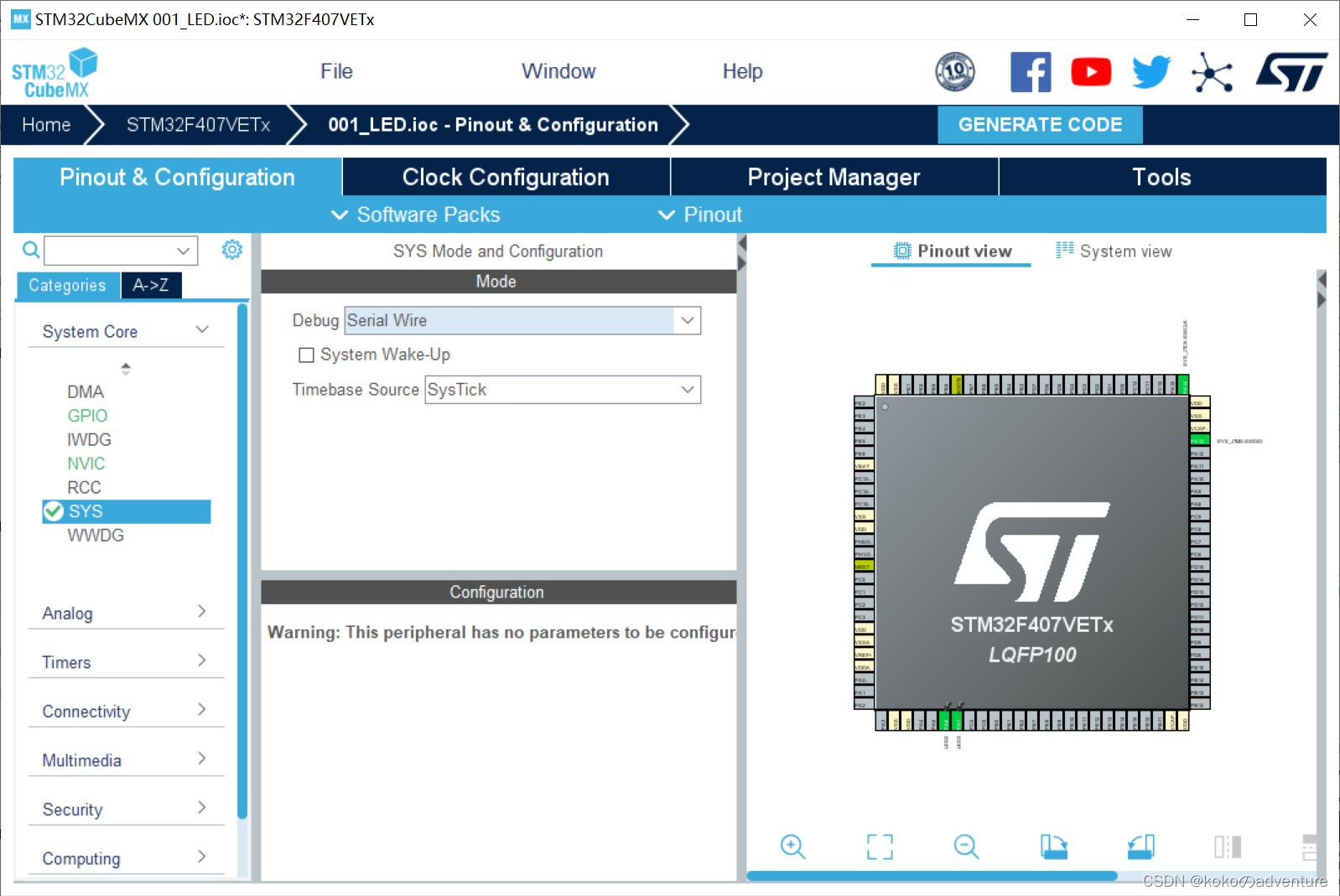Image resolution: width=1340 pixels, height=896 pixels.
Task: Open the Window menu
Action: (558, 71)
